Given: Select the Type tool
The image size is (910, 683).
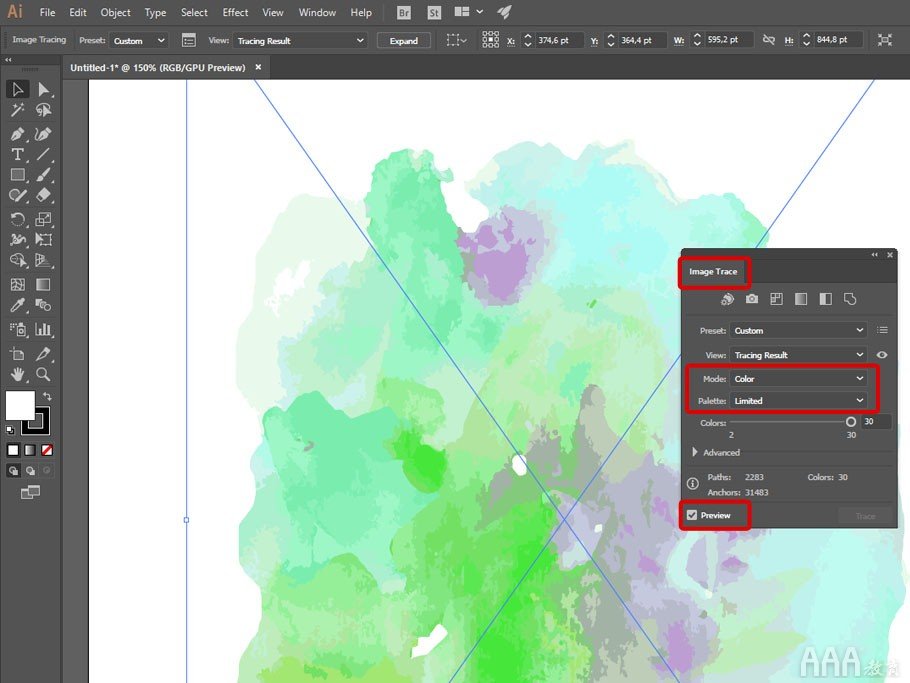Looking at the screenshot, I should (x=17, y=154).
